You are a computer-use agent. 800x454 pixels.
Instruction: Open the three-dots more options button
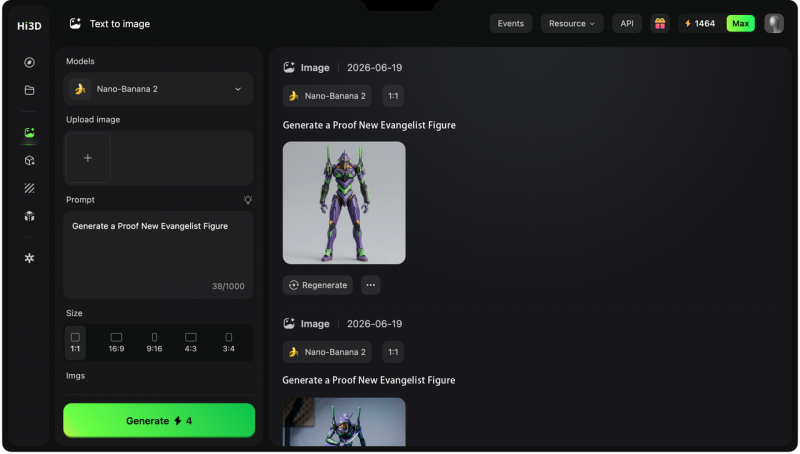point(371,285)
